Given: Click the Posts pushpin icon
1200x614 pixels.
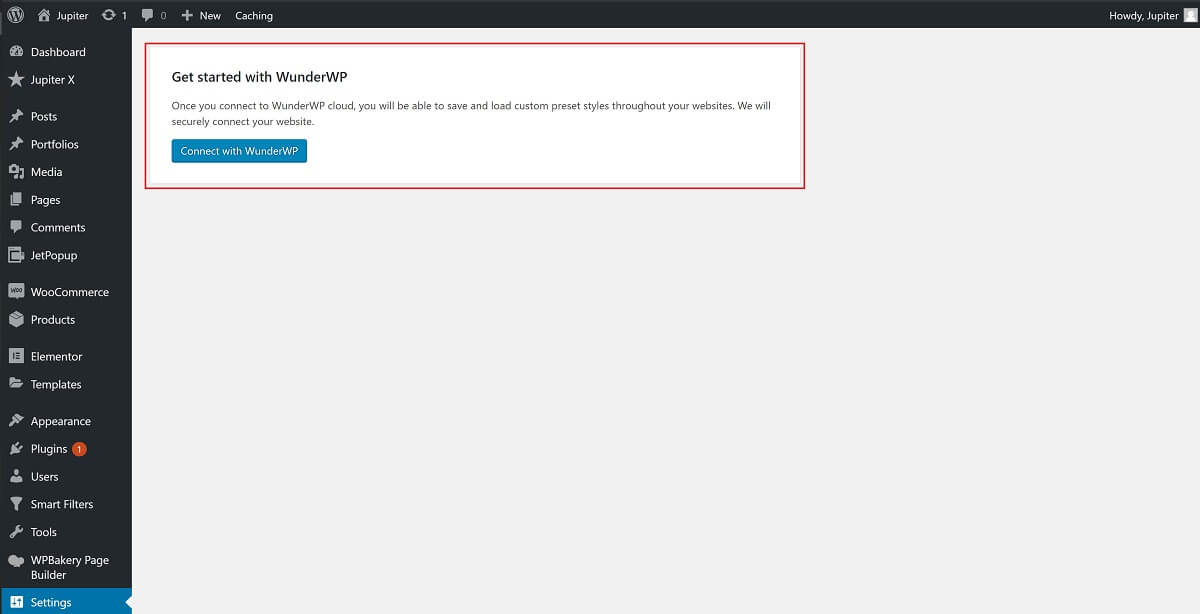Looking at the screenshot, I should 16,116.
